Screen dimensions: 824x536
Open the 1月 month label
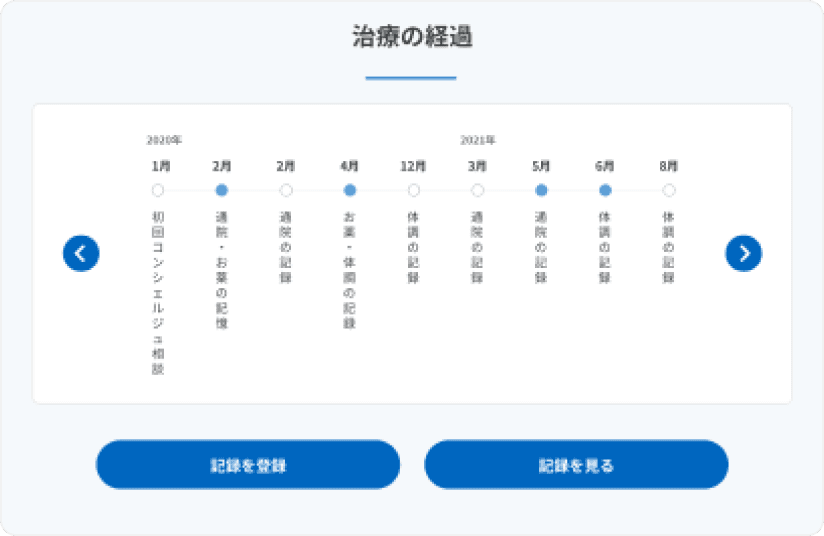point(161,166)
